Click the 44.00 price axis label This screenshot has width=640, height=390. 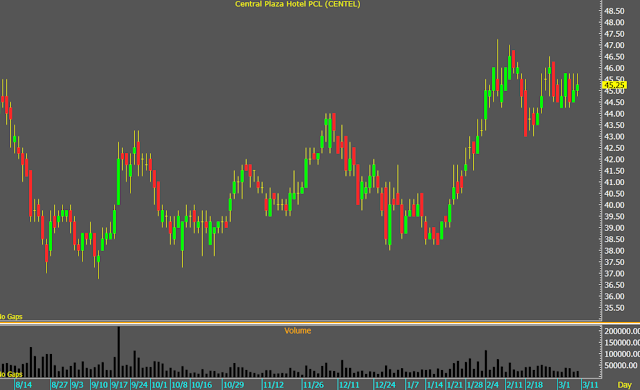[614, 113]
